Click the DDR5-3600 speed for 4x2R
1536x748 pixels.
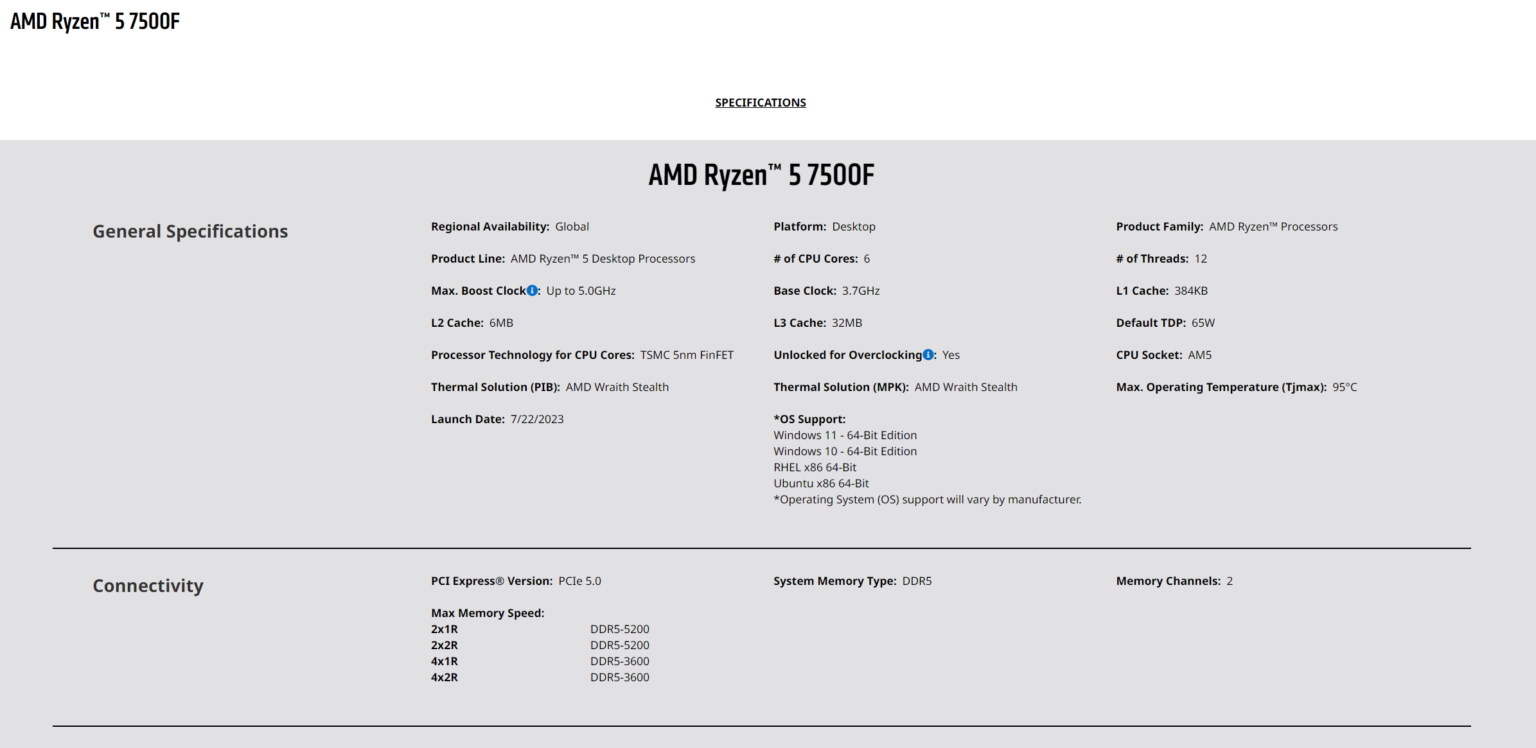click(x=619, y=676)
